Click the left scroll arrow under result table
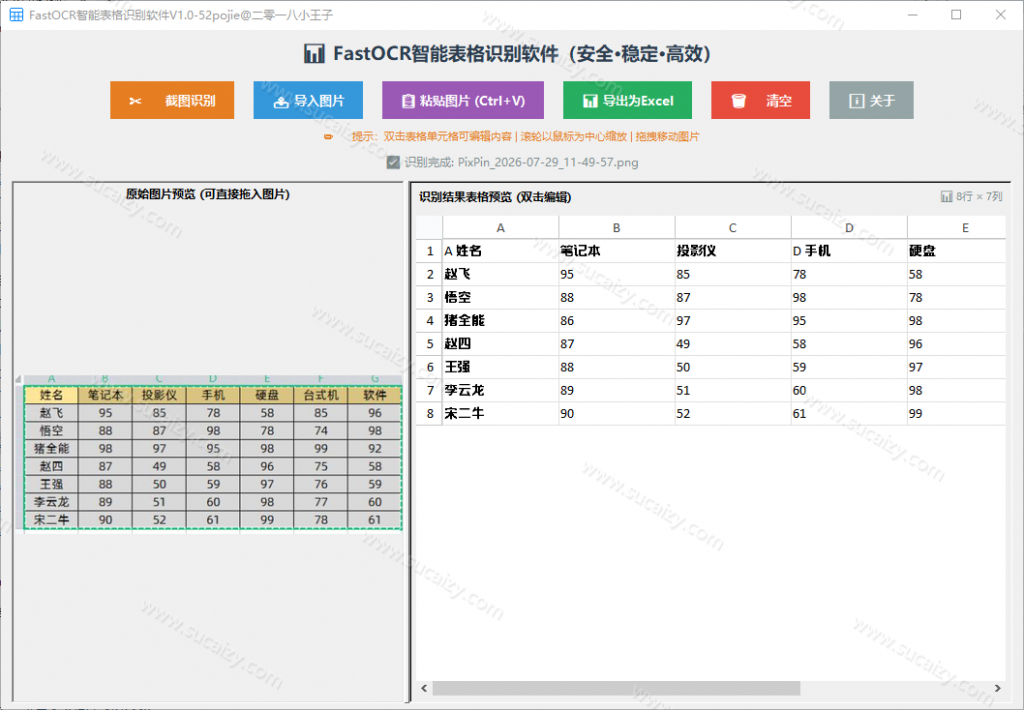The height and width of the screenshot is (710, 1024). [x=424, y=688]
